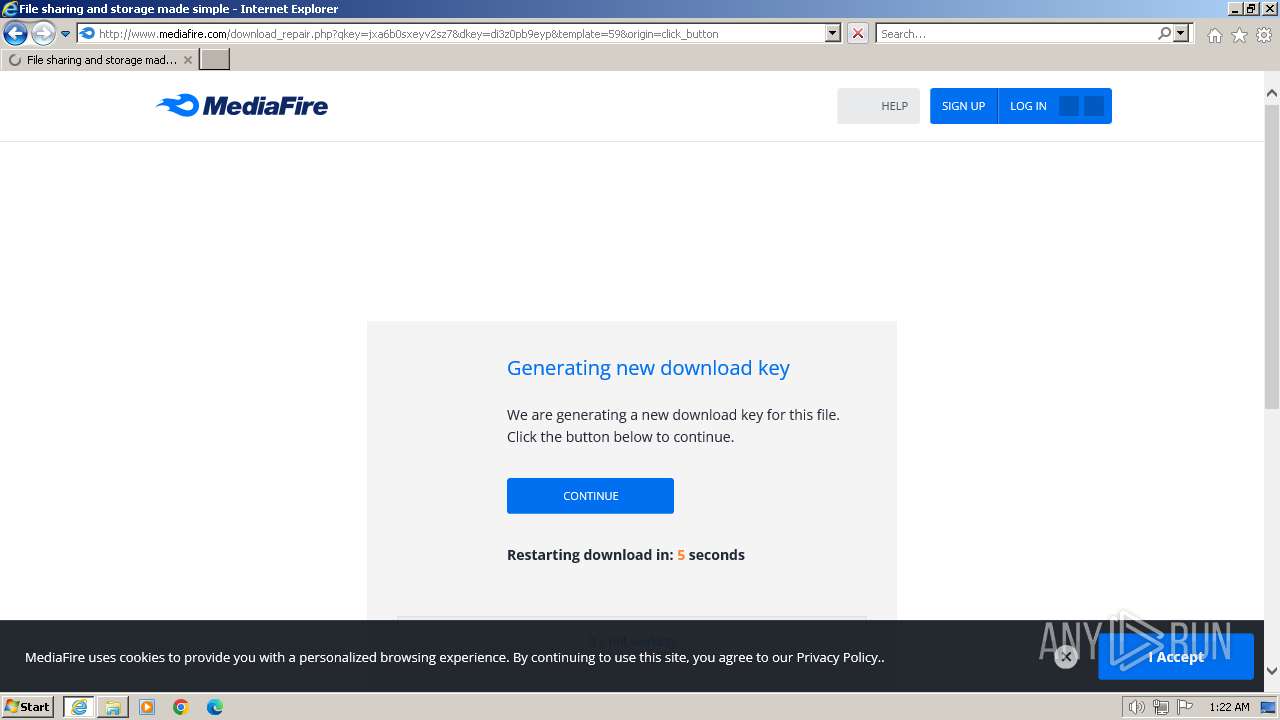Click I Accept on cookie notice
1280x720 pixels.
(1176, 657)
